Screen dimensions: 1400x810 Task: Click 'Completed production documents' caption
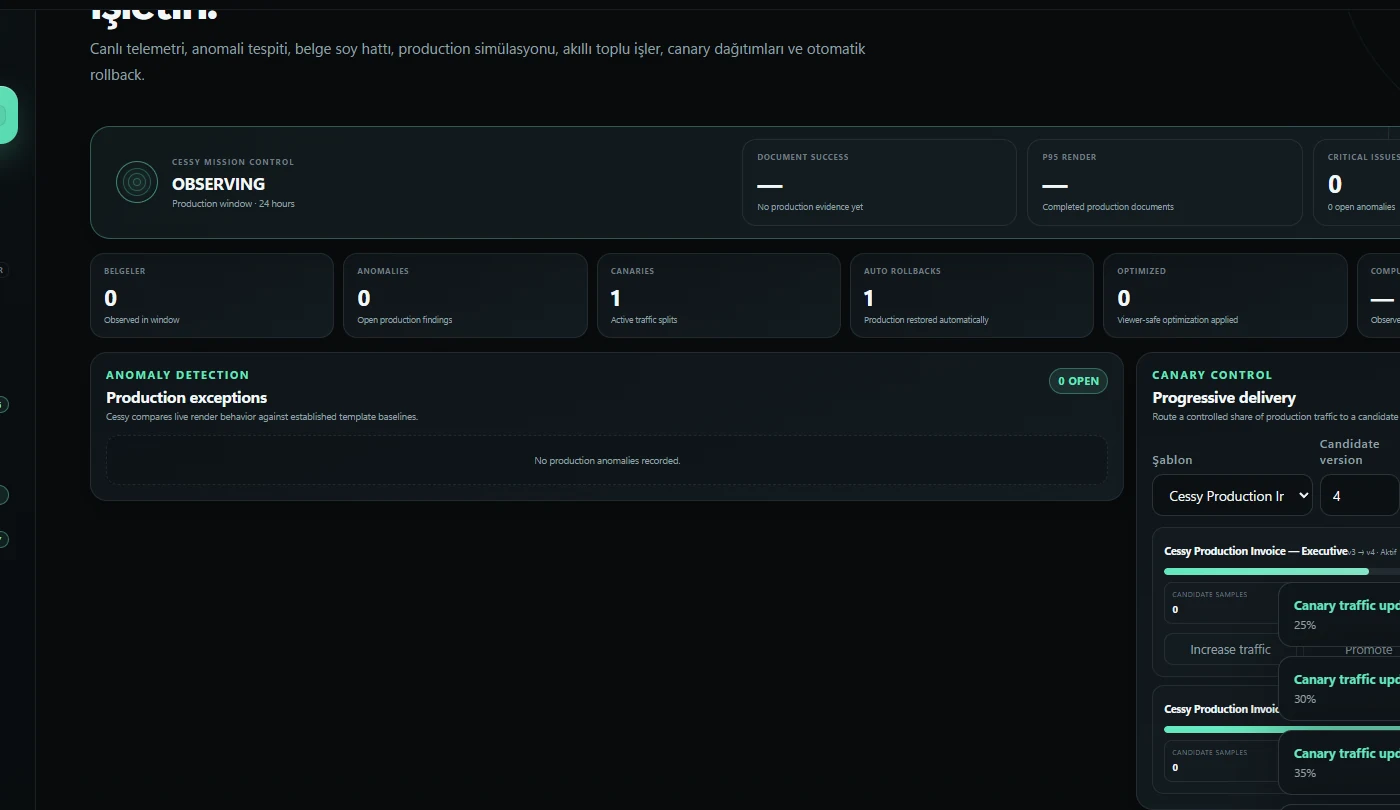pyautogui.click(x=1108, y=207)
